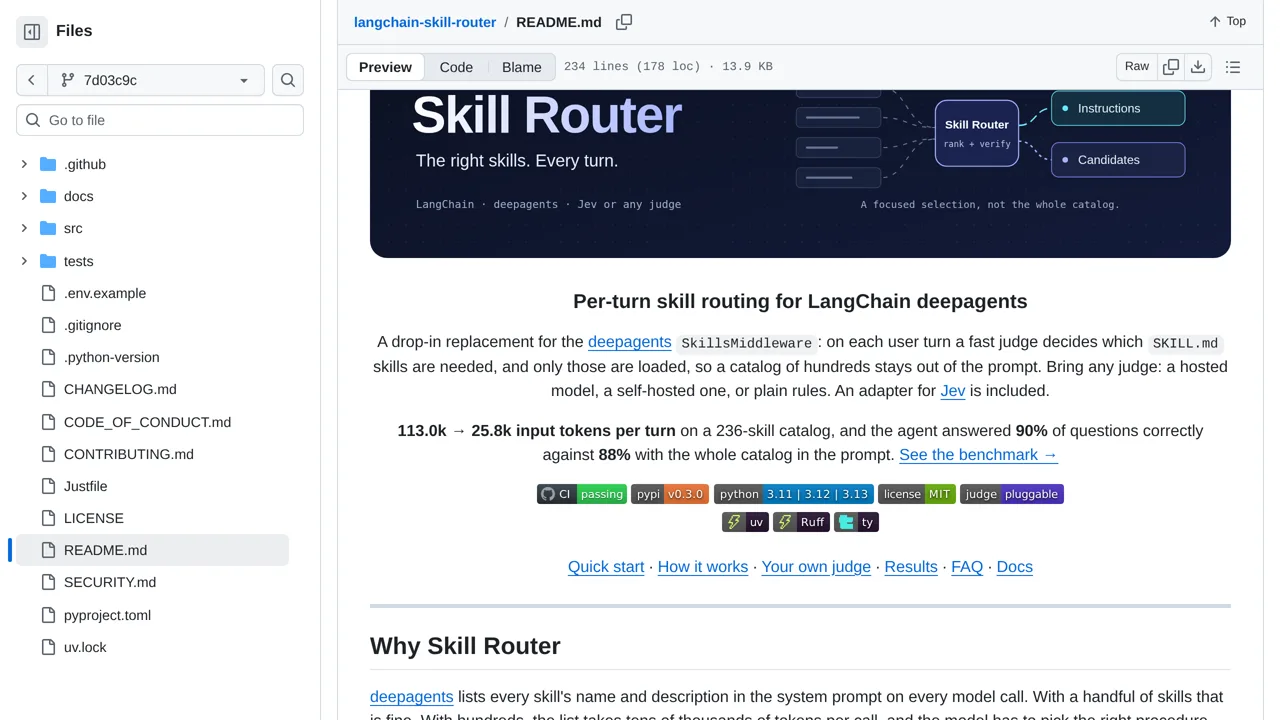
Task: Collapse the file tree side panel icon
Action: point(32,31)
